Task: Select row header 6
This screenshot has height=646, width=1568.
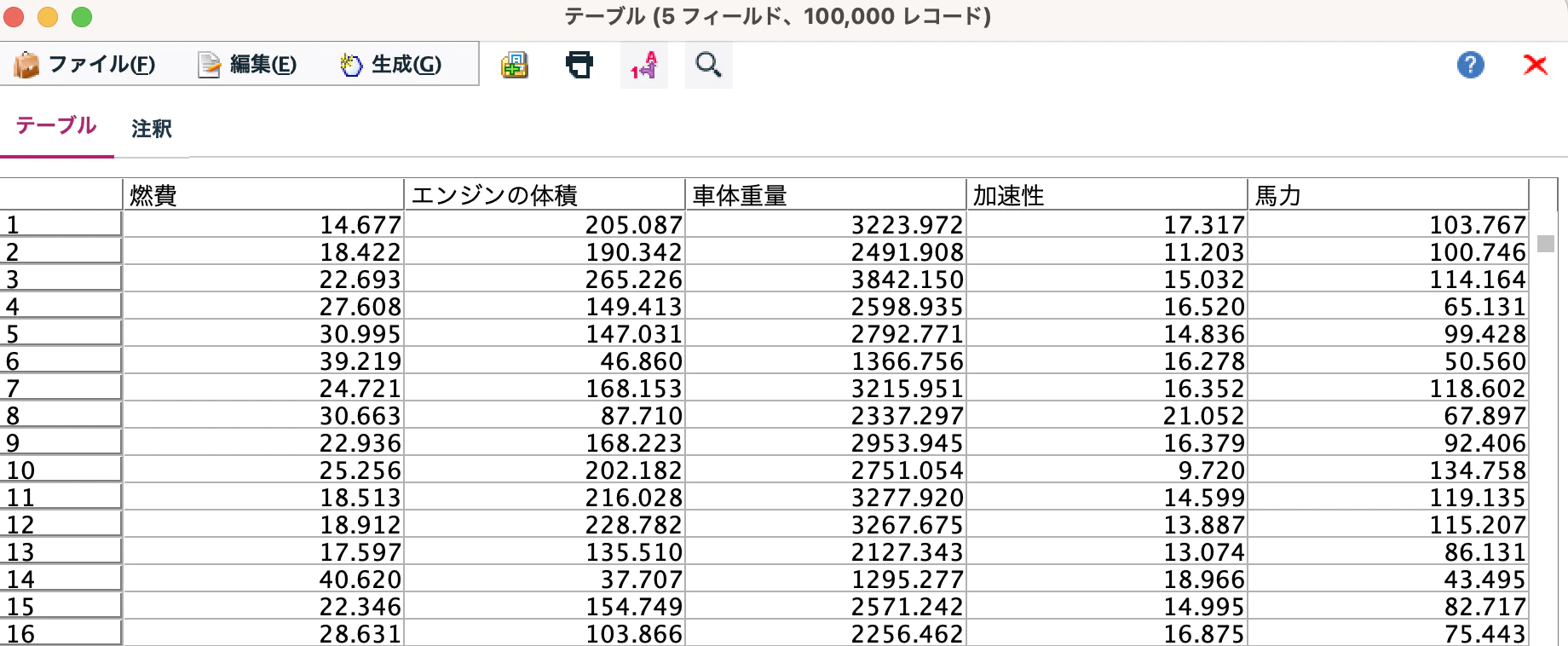Action: (x=61, y=360)
